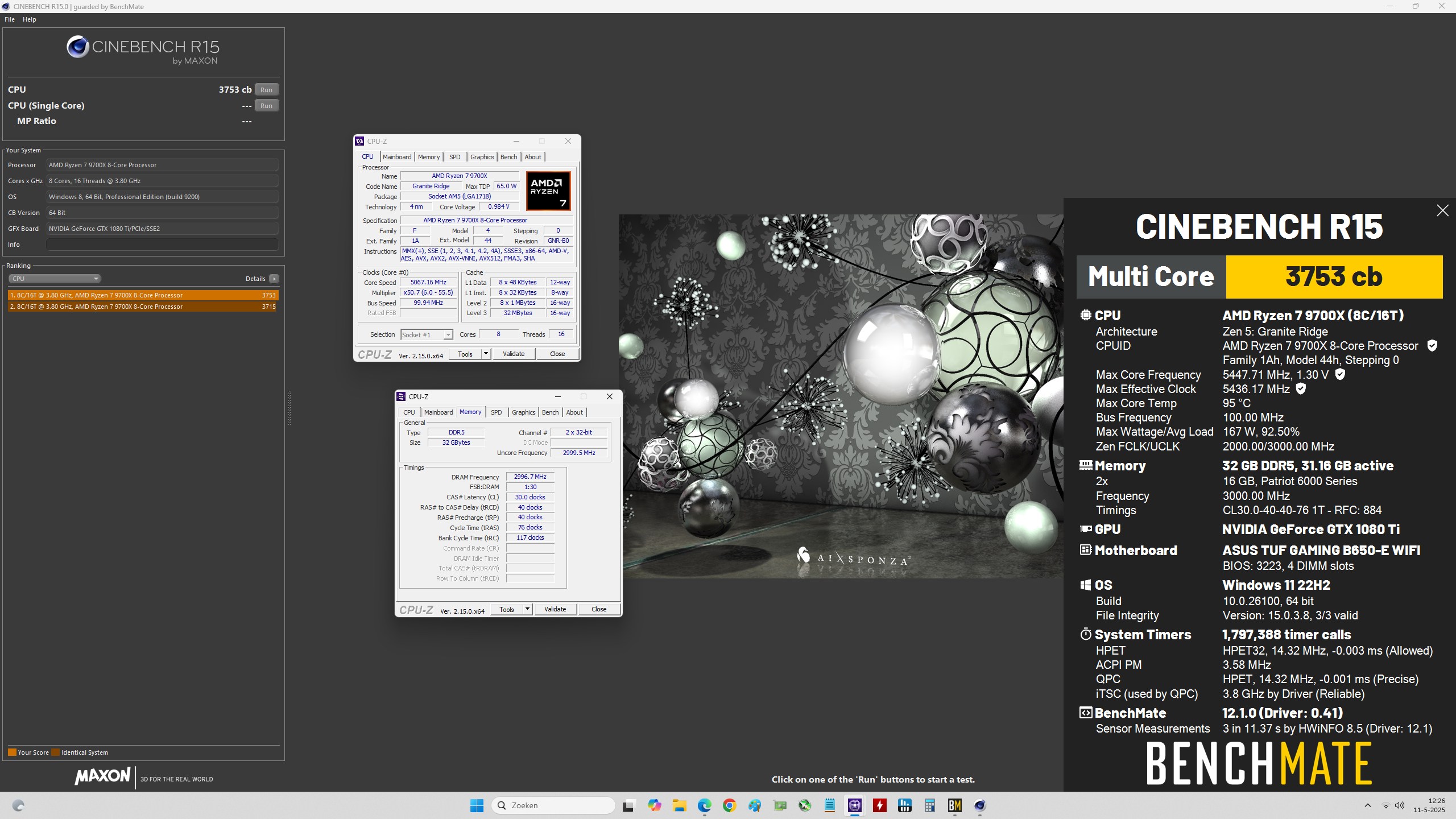Open Paint palette app from taskbar

[x=754, y=805]
